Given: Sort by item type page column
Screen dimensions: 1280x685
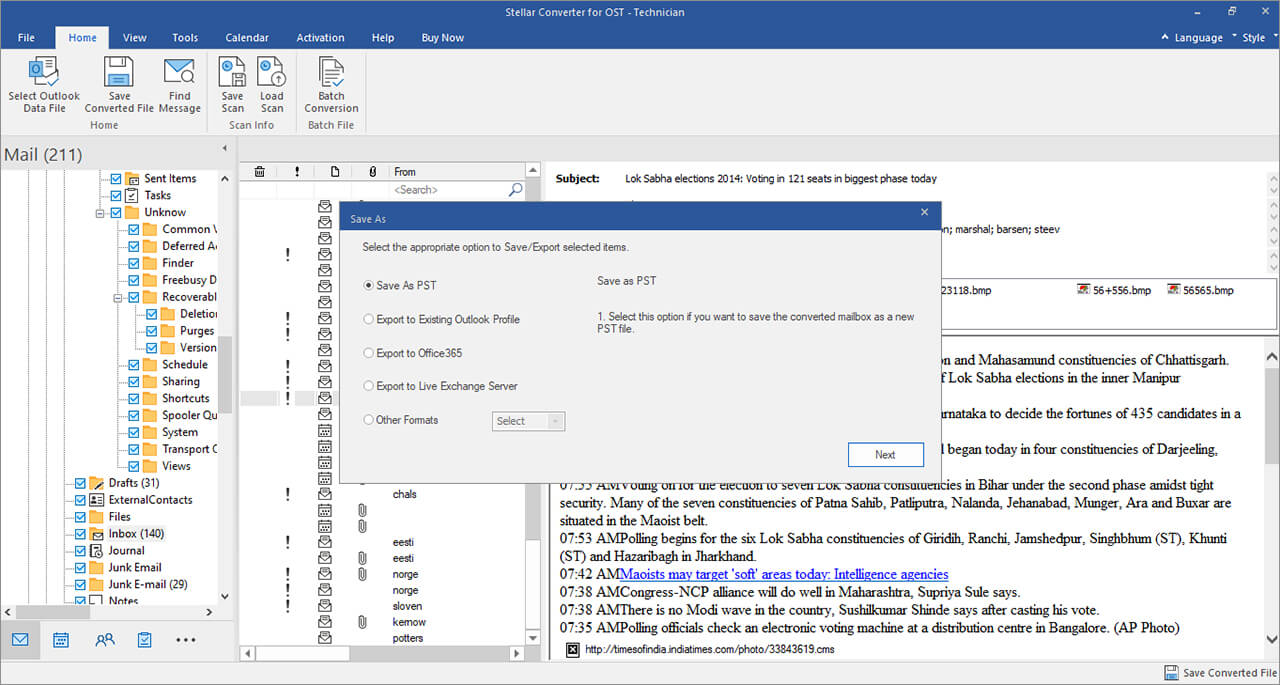Looking at the screenshot, I should pos(335,172).
